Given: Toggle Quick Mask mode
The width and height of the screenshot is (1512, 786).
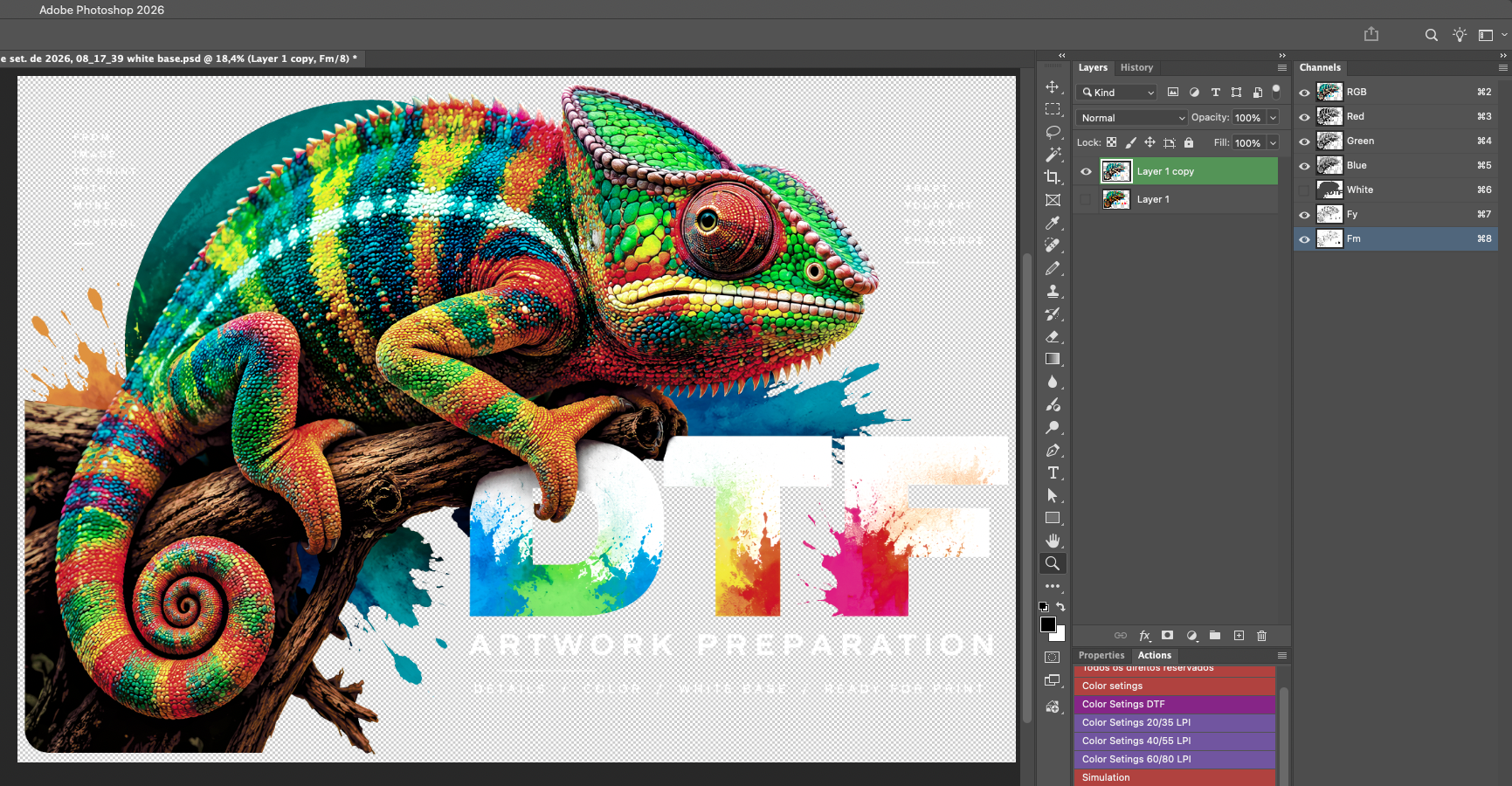Looking at the screenshot, I should pos(1053,657).
